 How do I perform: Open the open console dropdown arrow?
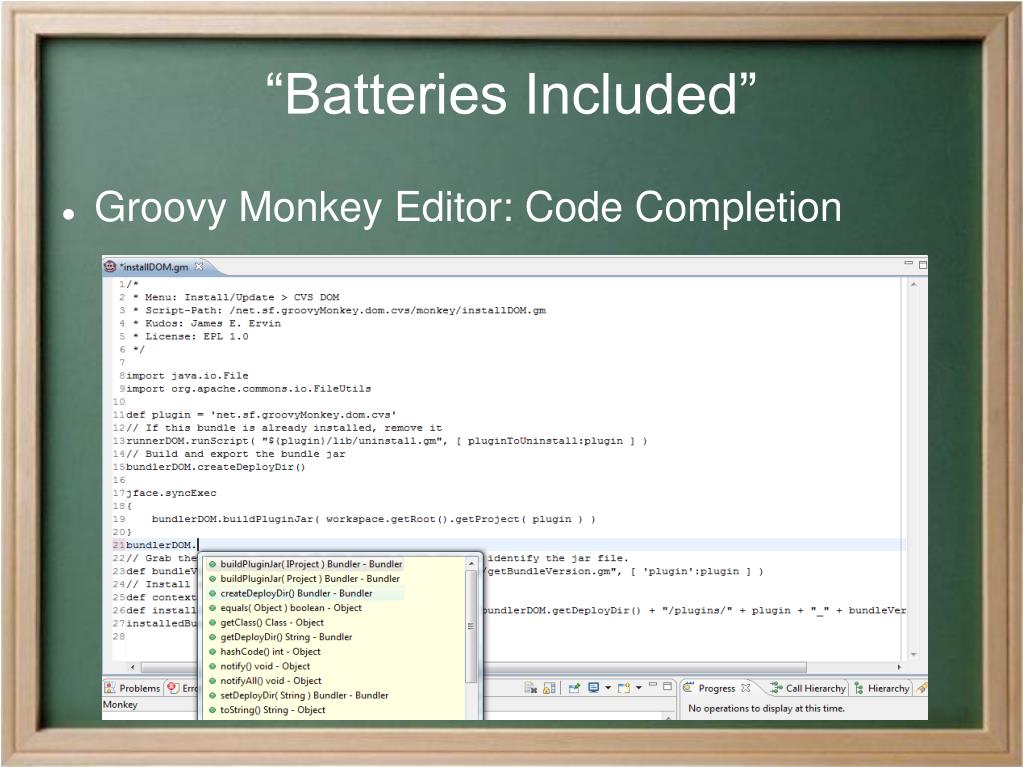639,687
